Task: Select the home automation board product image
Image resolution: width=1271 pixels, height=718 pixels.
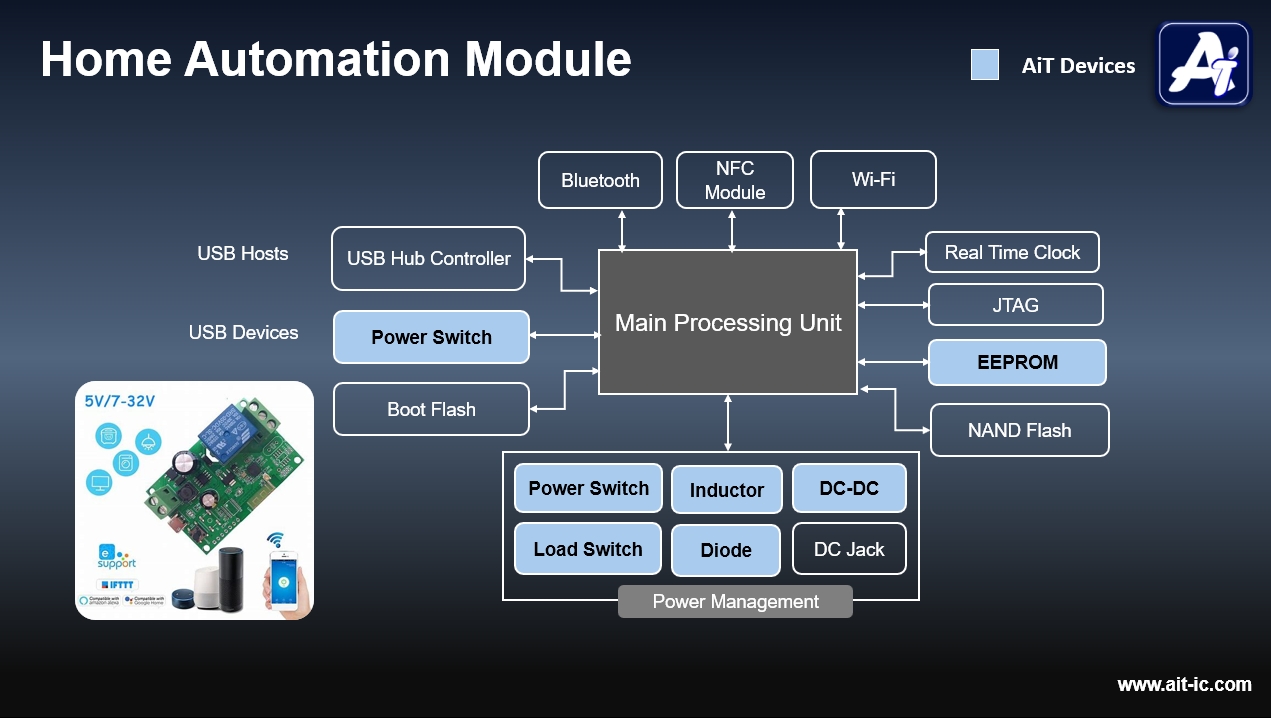Action: pos(194,500)
